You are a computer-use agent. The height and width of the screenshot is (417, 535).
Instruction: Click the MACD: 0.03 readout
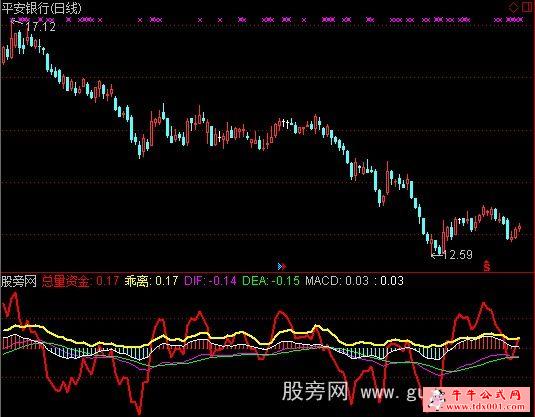[337, 281]
